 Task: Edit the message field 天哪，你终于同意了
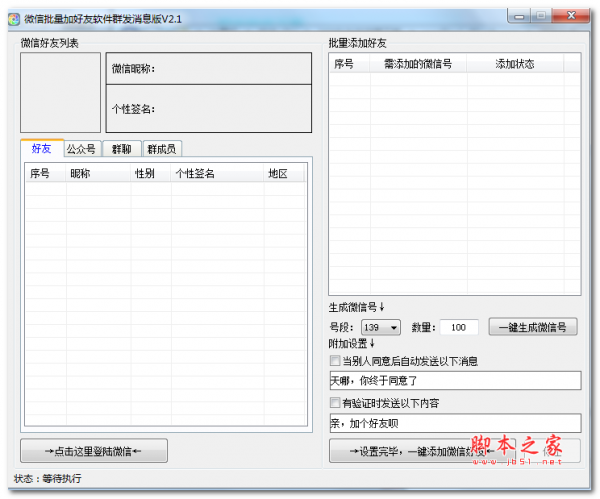click(455, 381)
